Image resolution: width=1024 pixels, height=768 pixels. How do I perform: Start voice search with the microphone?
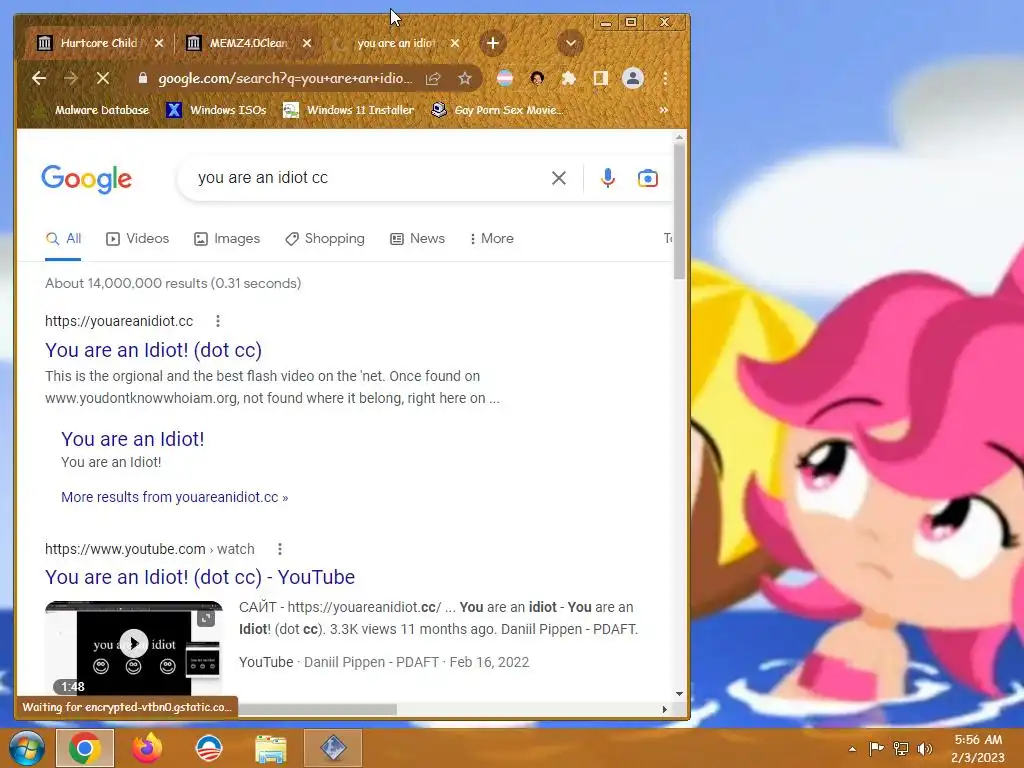[x=607, y=178]
